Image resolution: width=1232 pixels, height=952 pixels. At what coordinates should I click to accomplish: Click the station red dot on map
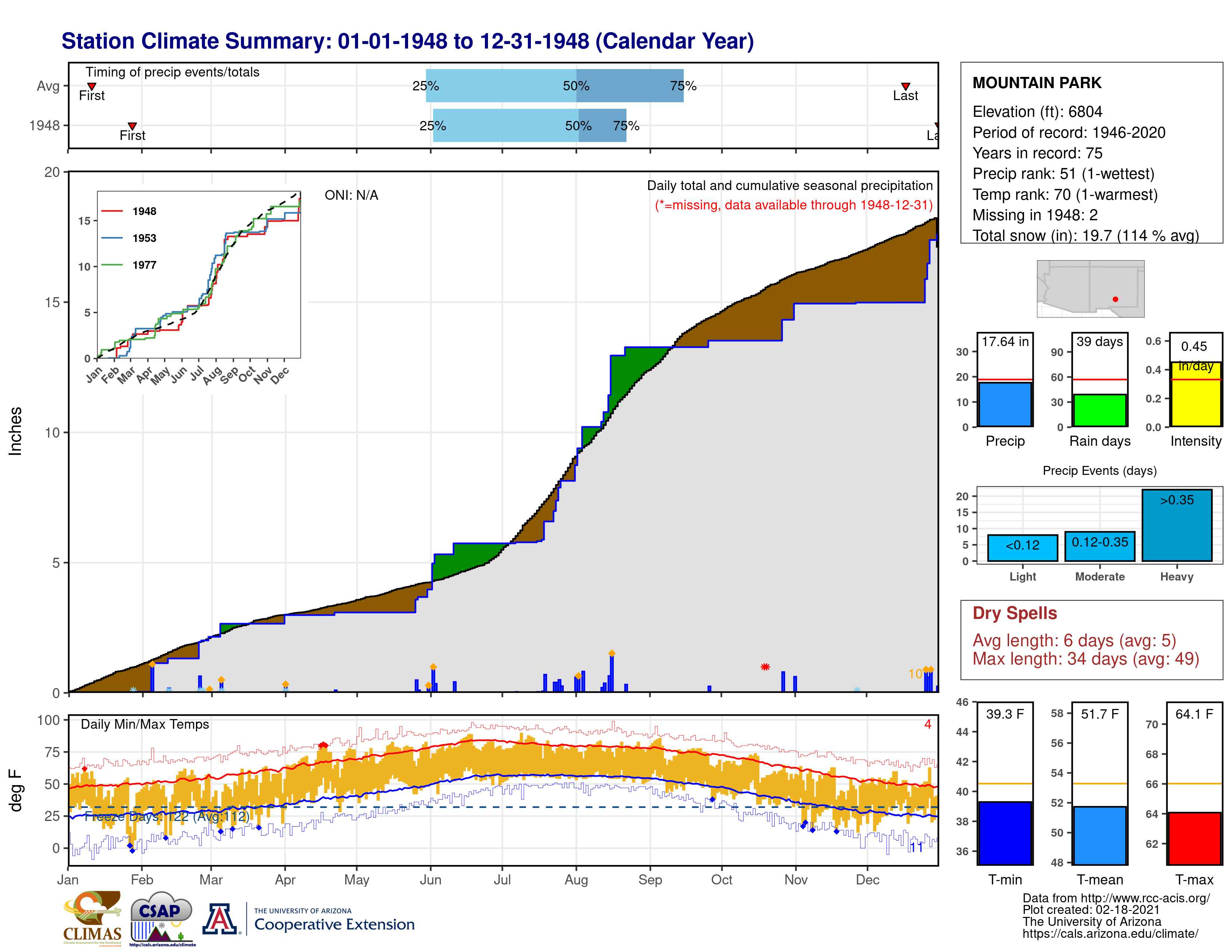1115,299
